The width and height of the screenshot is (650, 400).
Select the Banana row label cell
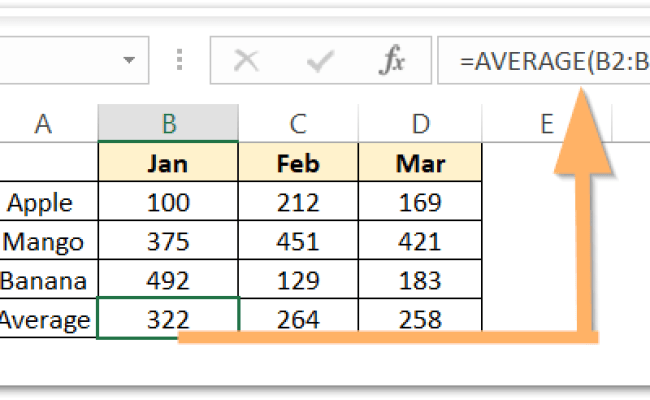point(49,279)
